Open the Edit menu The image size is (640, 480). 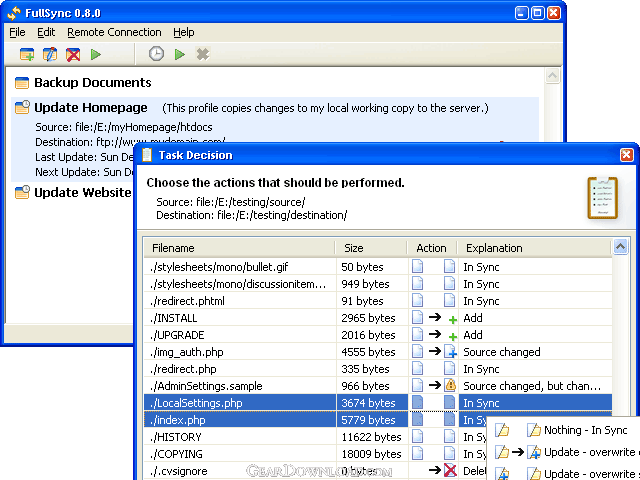(46, 32)
